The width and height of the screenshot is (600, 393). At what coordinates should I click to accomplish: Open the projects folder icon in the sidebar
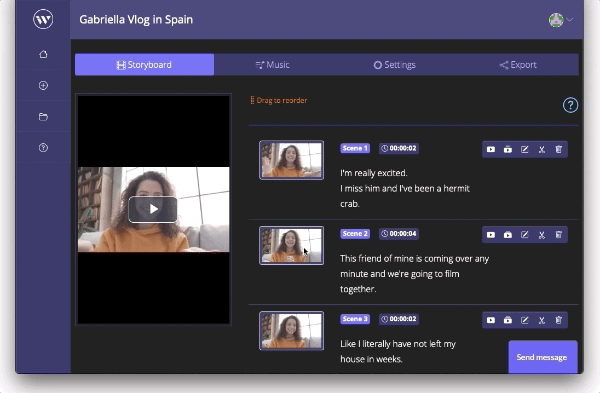coord(43,117)
